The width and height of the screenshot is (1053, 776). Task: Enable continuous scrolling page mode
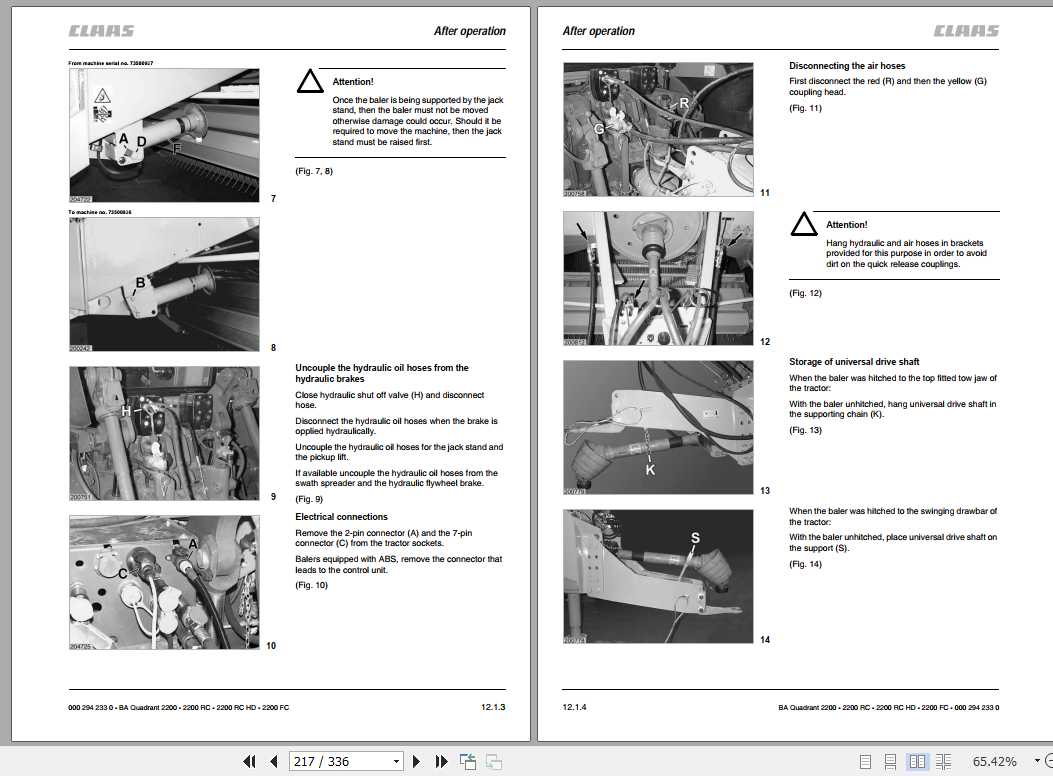[890, 761]
